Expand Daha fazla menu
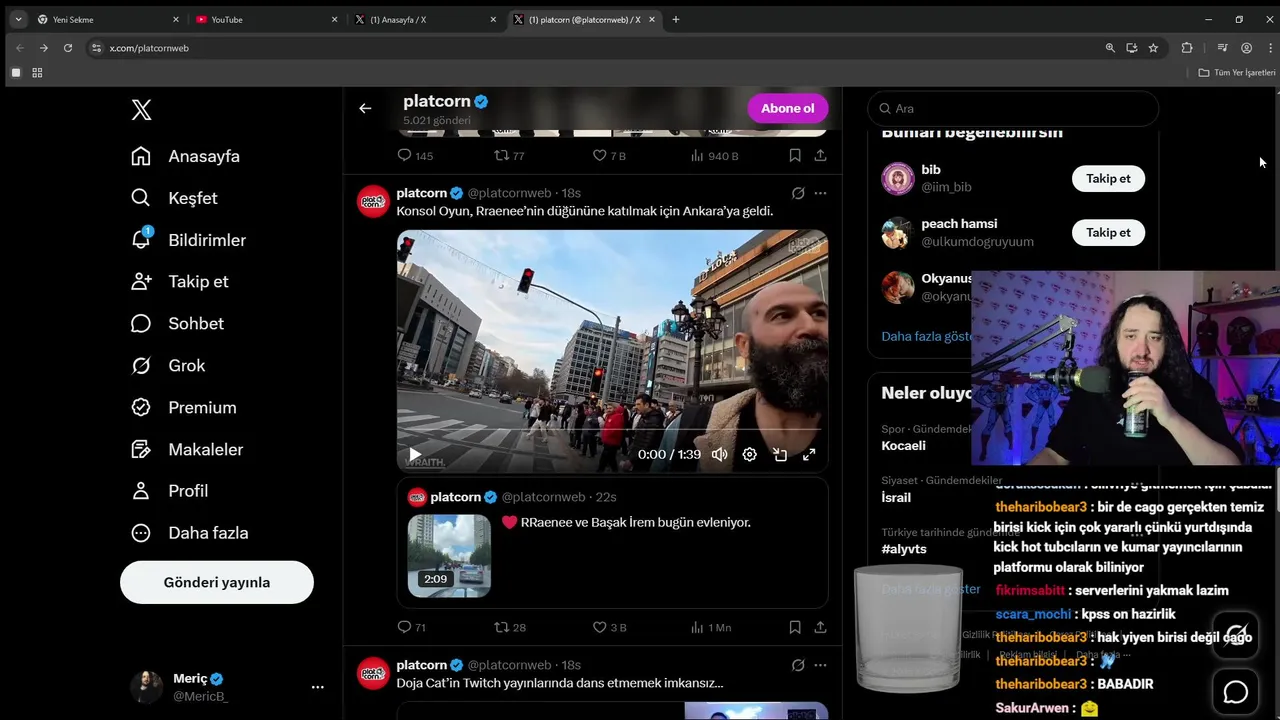The image size is (1280, 720). 190,532
